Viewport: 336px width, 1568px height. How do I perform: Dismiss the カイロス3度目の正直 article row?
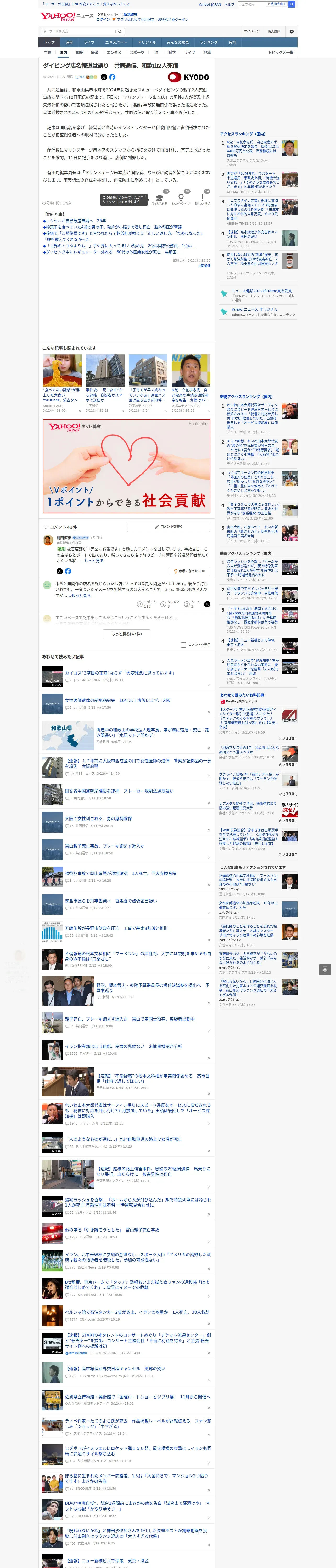coord(209,685)
